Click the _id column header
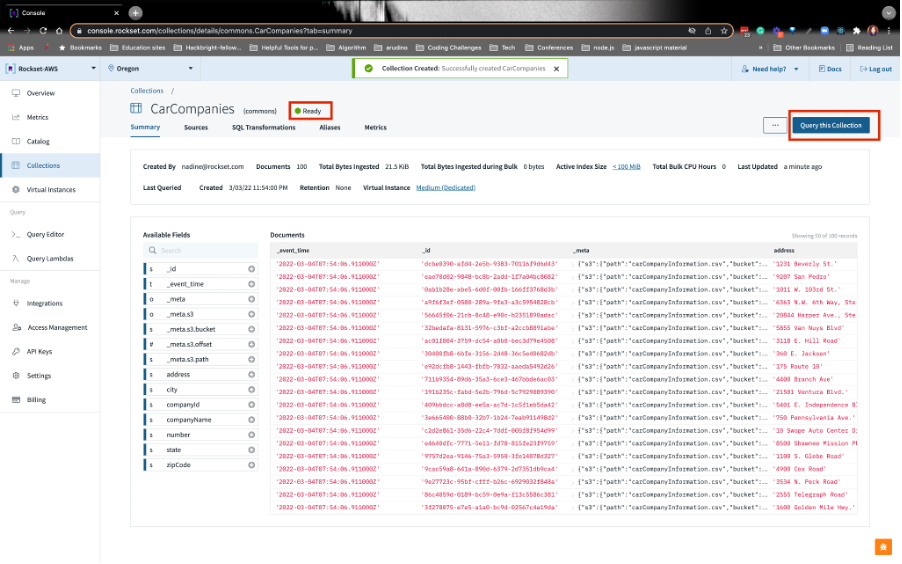This screenshot has width=902, height=564. point(426,251)
